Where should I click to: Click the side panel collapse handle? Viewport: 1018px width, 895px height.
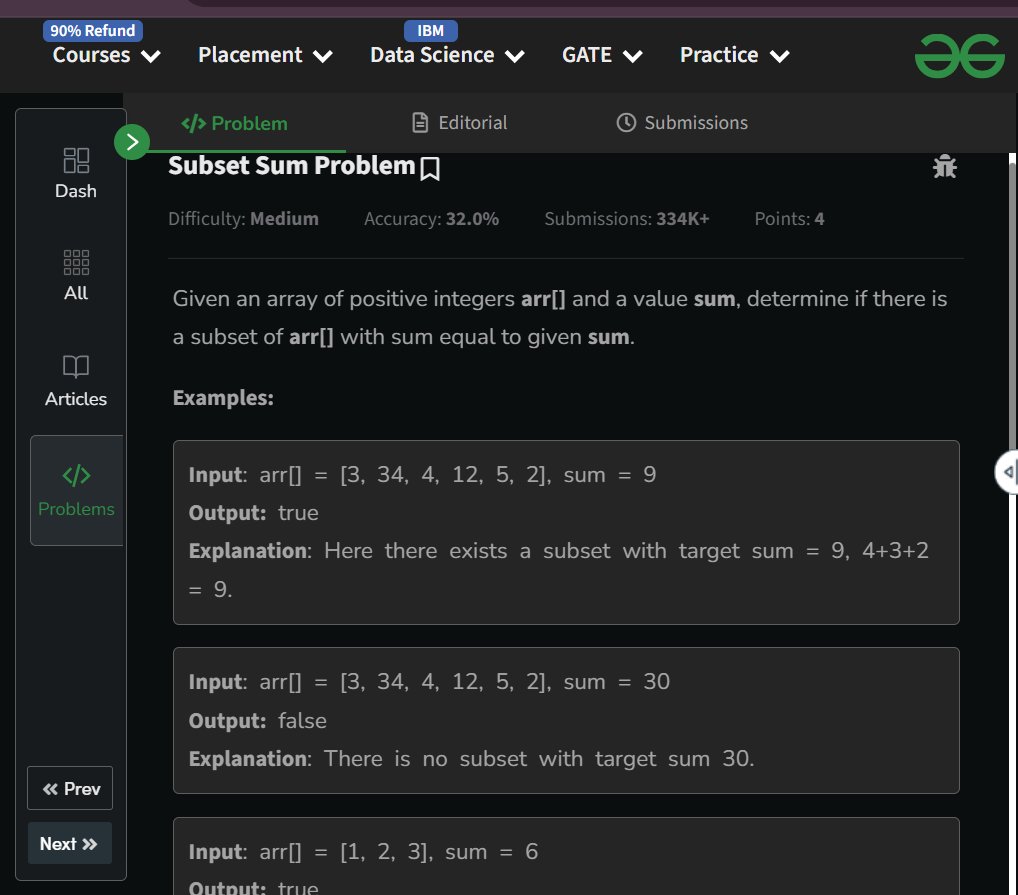click(1007, 472)
